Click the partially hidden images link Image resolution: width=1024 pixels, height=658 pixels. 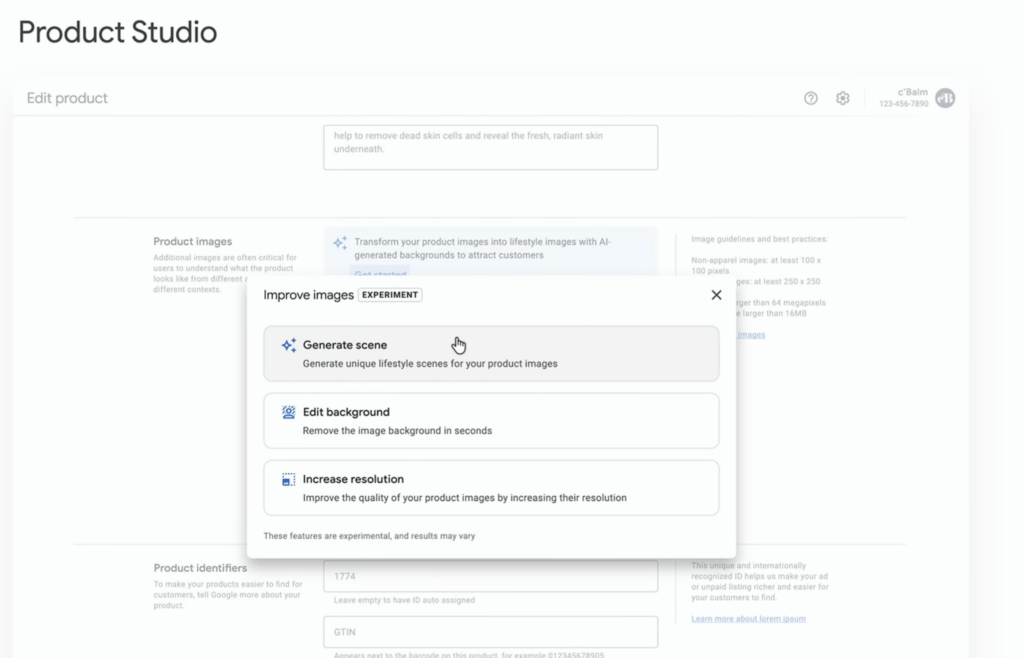click(750, 335)
